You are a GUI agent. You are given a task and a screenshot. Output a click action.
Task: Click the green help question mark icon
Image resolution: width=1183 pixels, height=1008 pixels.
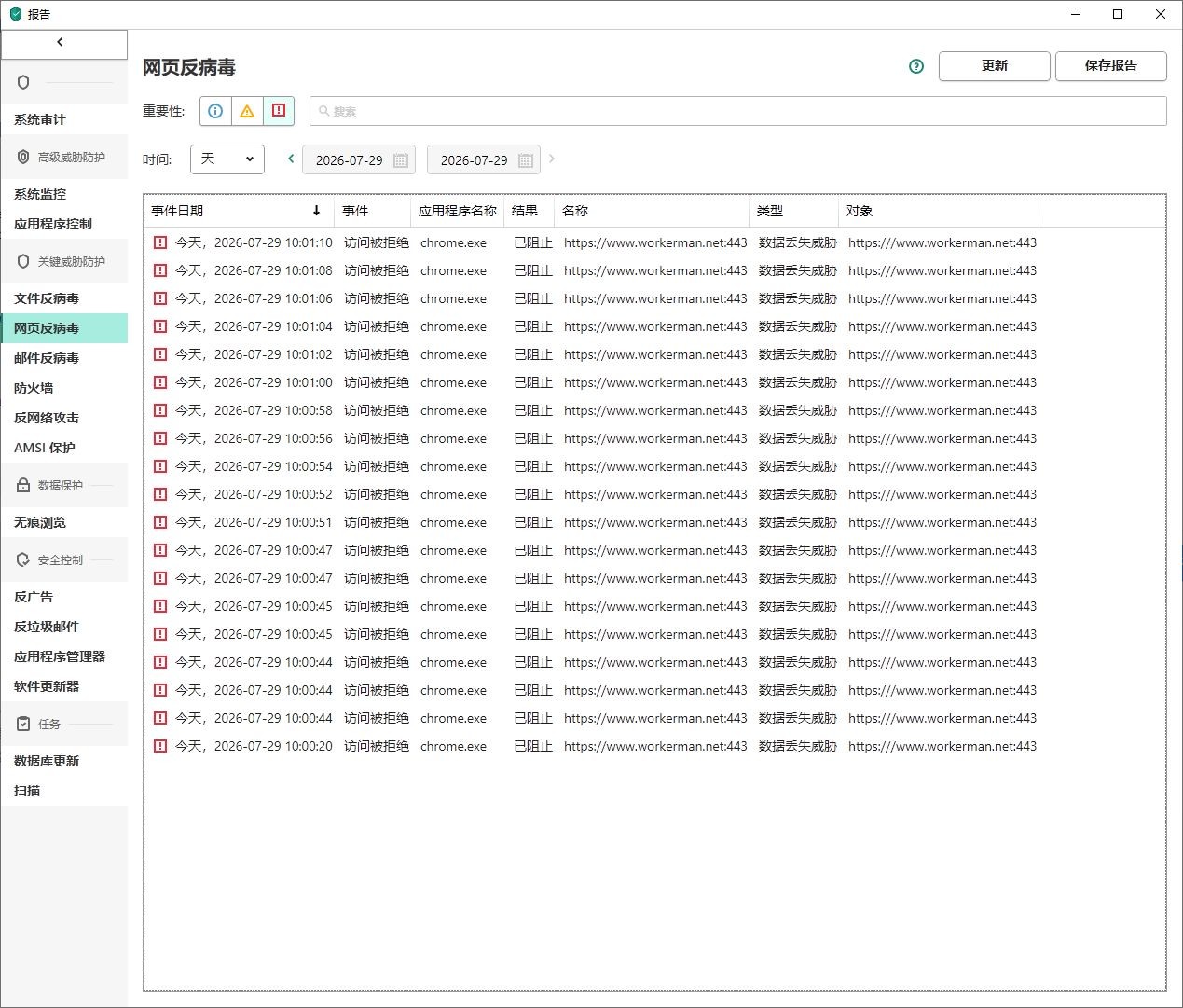click(916, 66)
